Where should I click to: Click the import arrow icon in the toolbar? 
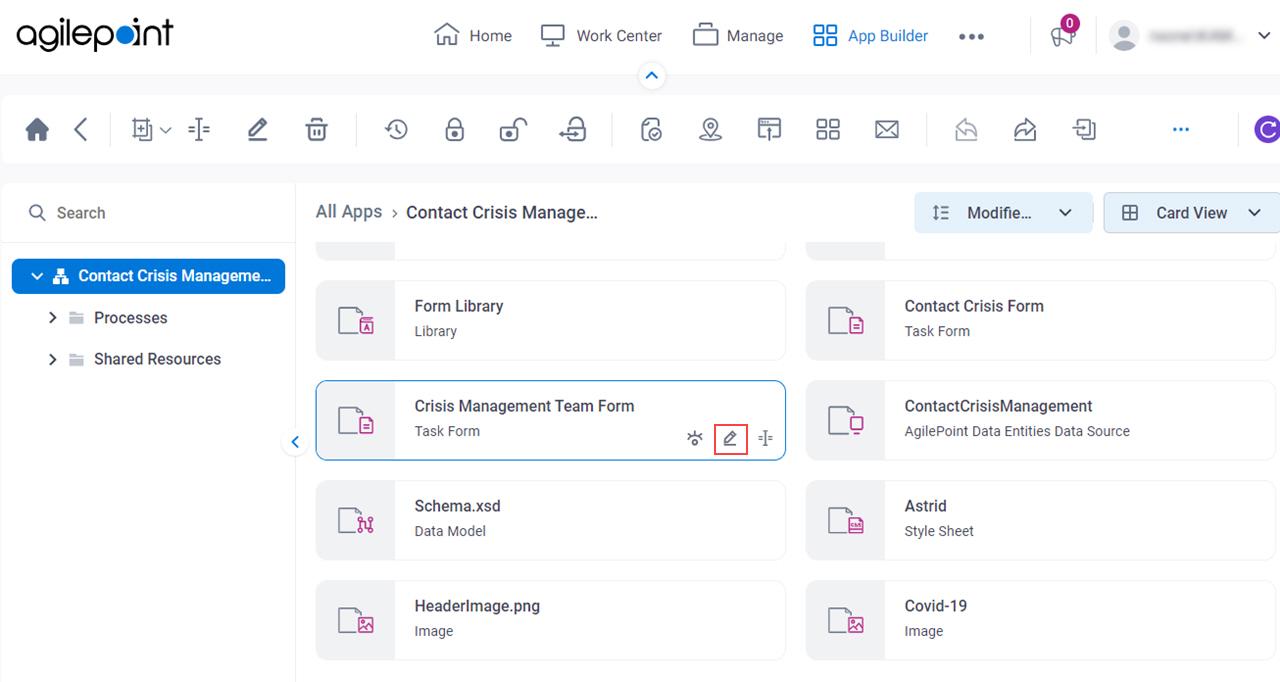pyautogui.click(x=1084, y=129)
